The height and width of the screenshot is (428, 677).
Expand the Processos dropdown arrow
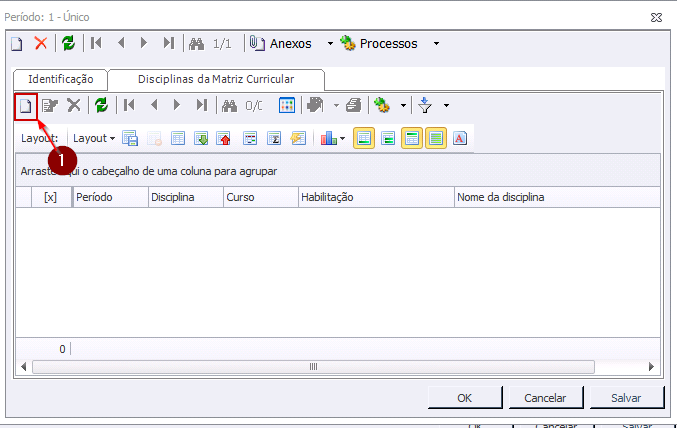pos(437,43)
